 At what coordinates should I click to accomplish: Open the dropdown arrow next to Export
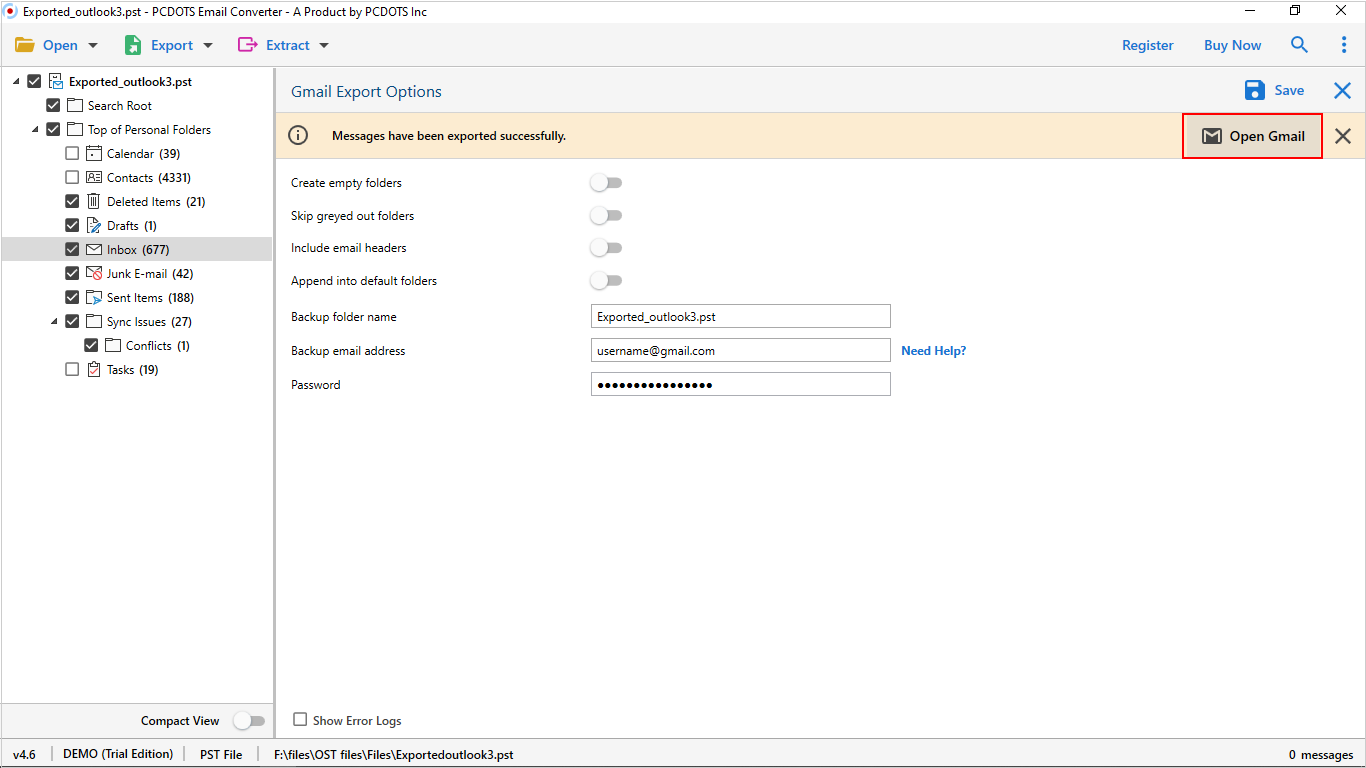click(208, 46)
